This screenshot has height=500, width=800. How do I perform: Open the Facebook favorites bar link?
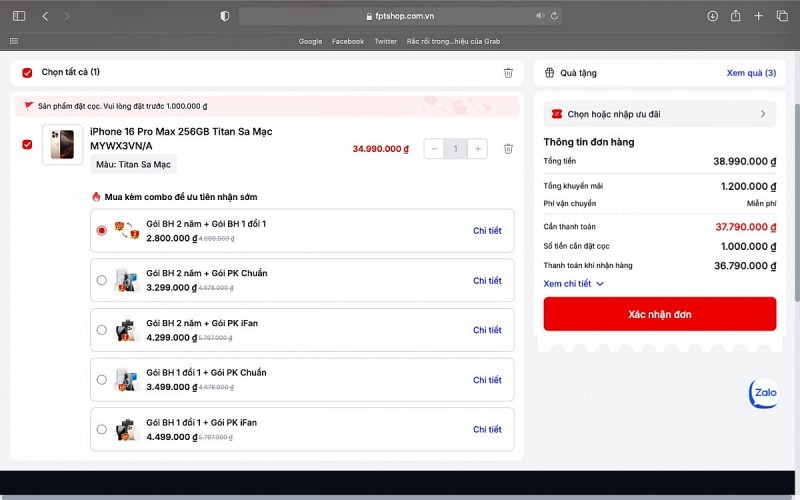click(x=347, y=41)
